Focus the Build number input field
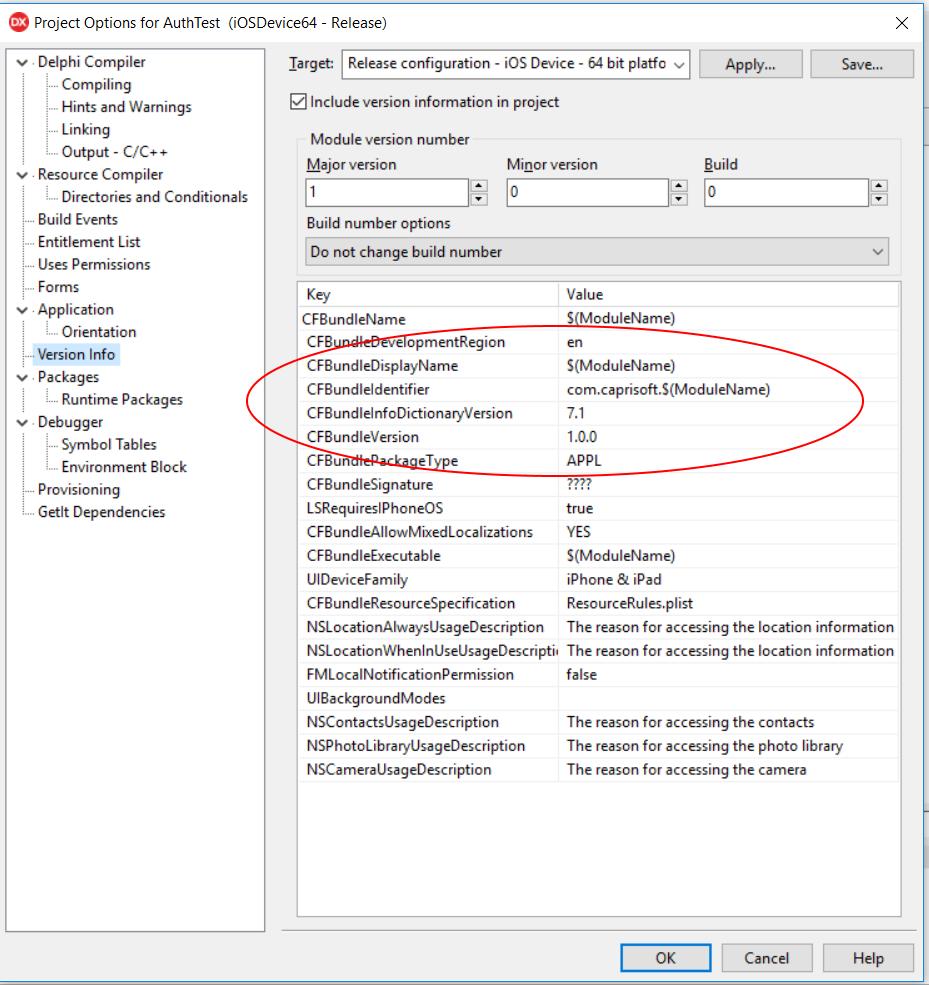Screen dimensions: 929x985 786,192
